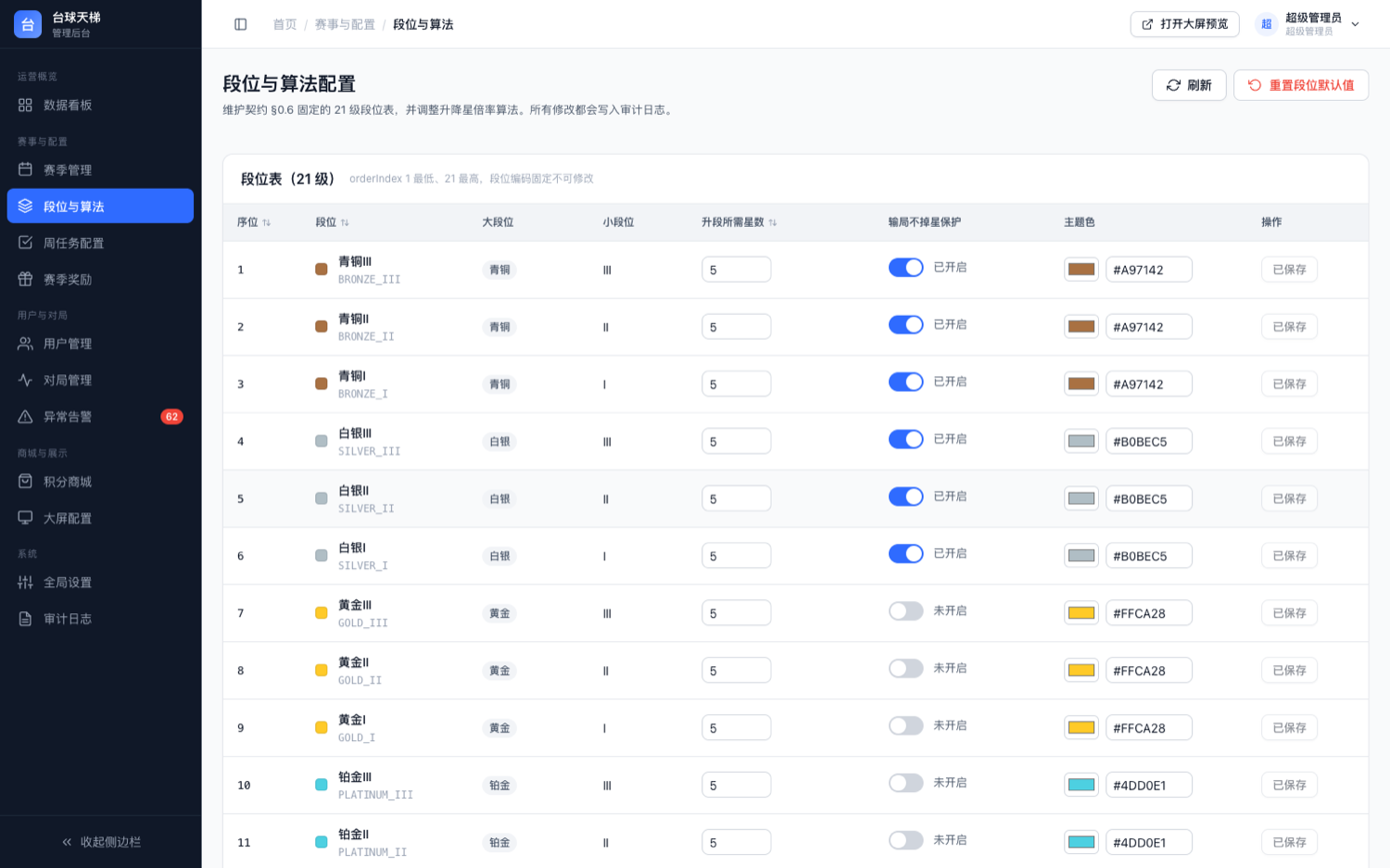Enable star protection for 黄金III
The image size is (1390, 868).
pyautogui.click(x=906, y=611)
